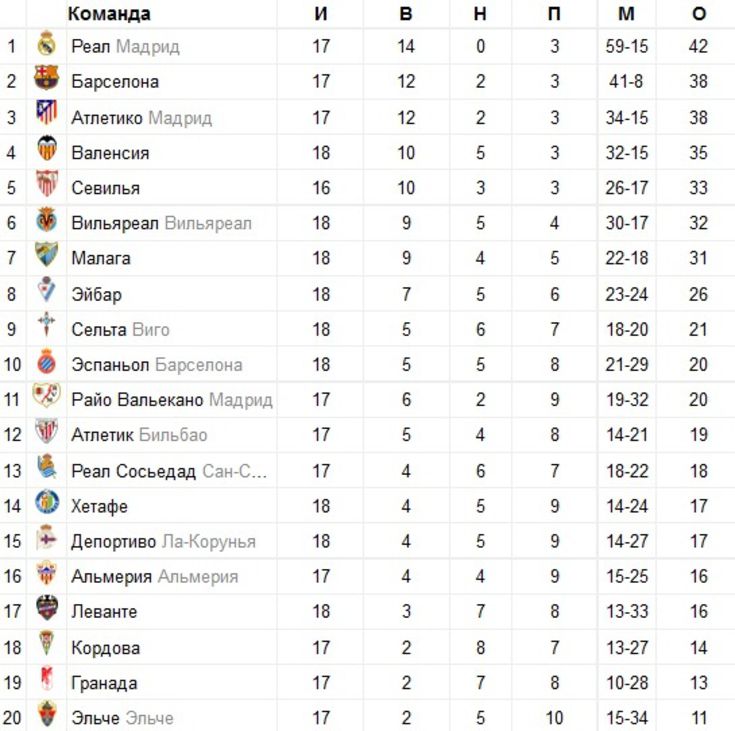
Task: Click the Getafe blue crest icon
Action: coord(47,502)
